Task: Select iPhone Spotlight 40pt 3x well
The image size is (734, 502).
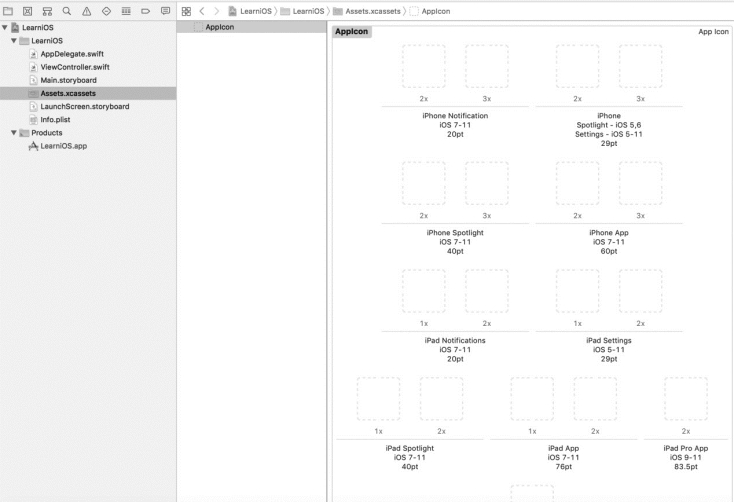Action: coord(487,183)
